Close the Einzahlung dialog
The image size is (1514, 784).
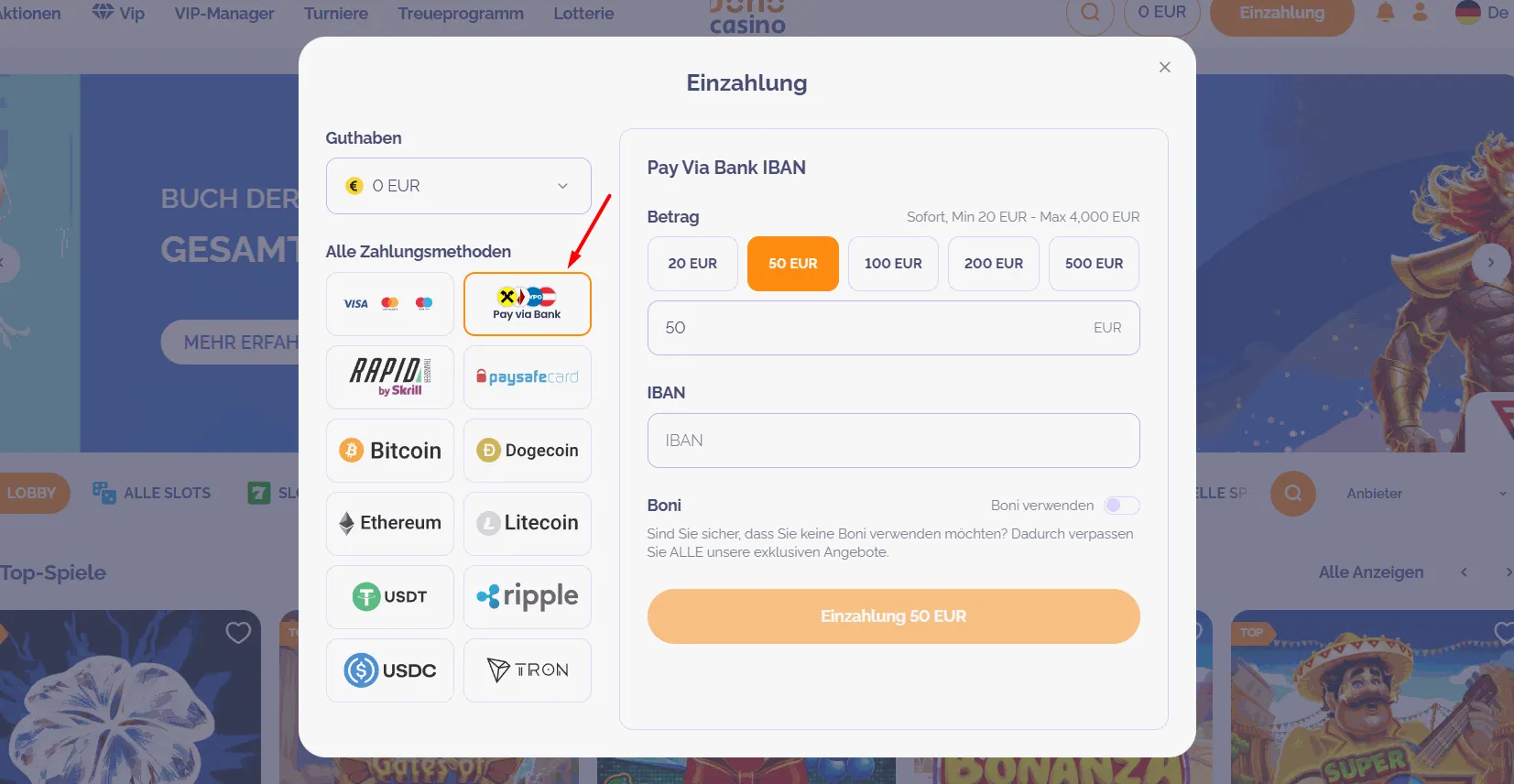[1165, 67]
